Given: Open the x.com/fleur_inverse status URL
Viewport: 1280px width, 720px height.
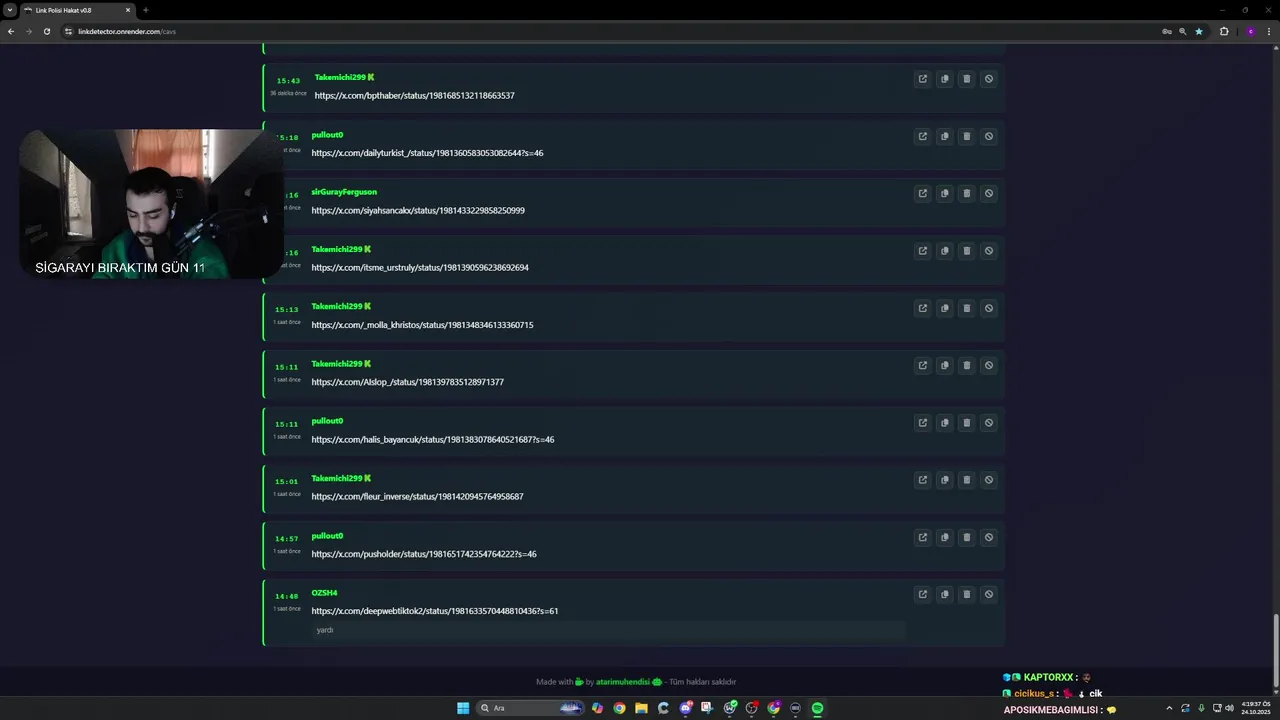Looking at the screenshot, I should coord(417,497).
